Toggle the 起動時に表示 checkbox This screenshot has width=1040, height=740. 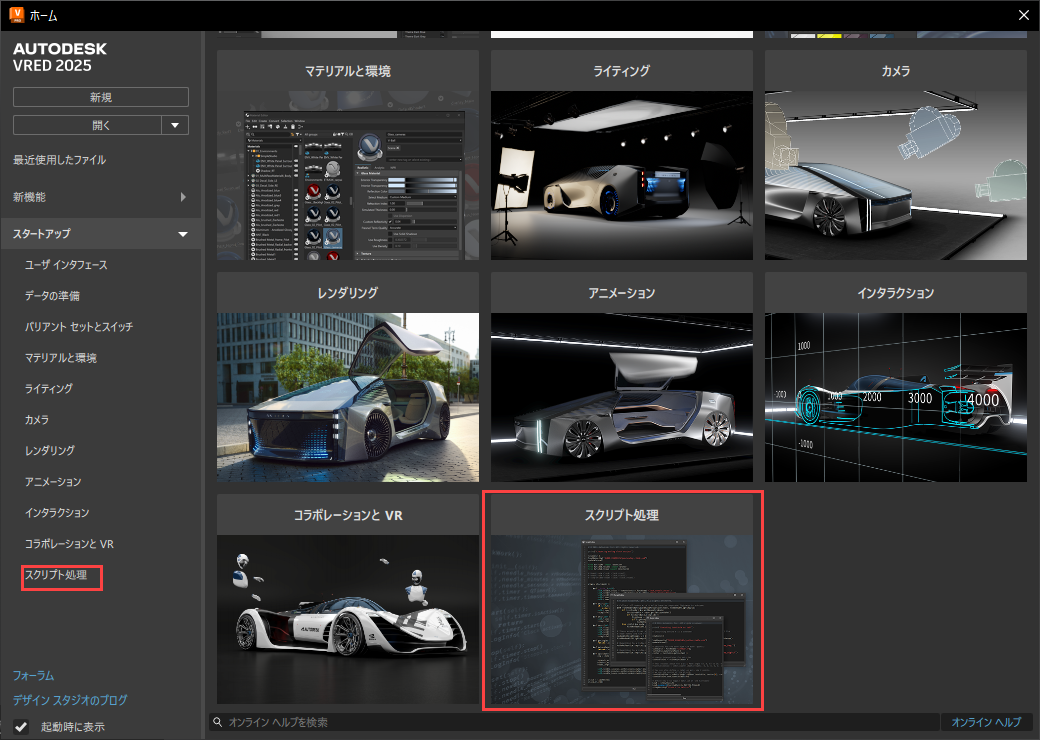tap(21, 727)
